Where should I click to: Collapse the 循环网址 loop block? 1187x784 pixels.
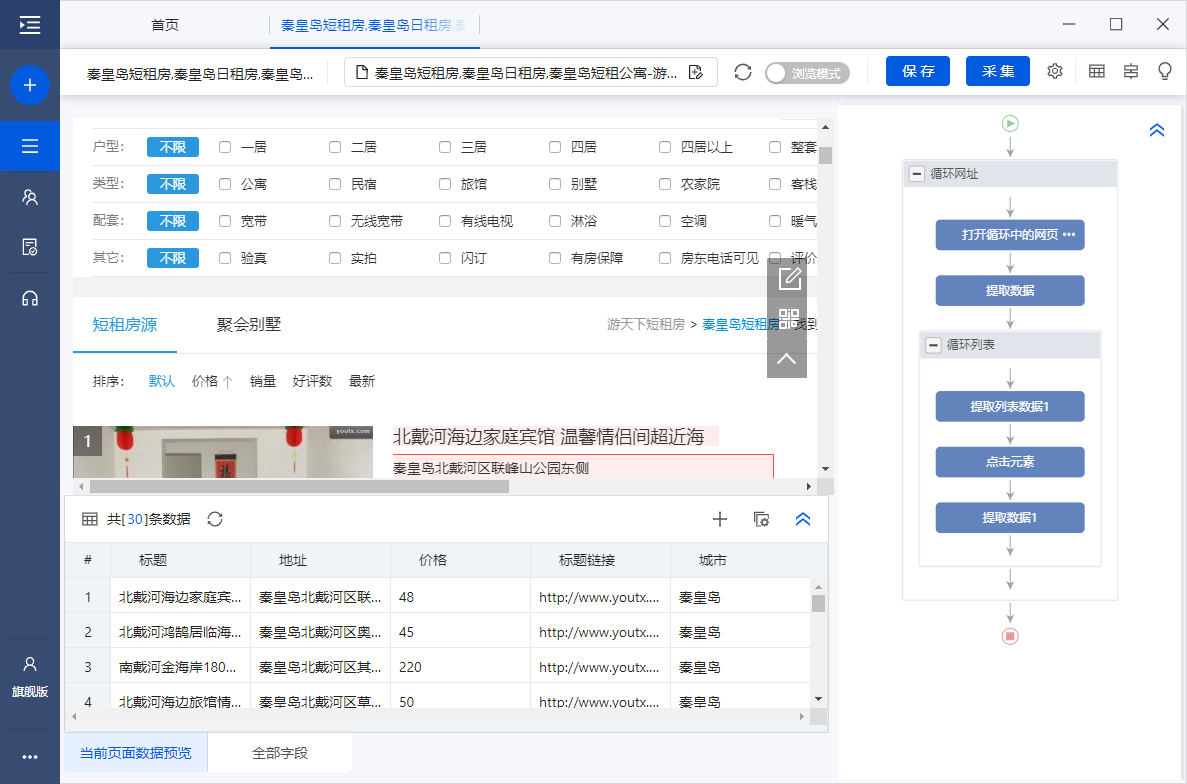point(916,174)
